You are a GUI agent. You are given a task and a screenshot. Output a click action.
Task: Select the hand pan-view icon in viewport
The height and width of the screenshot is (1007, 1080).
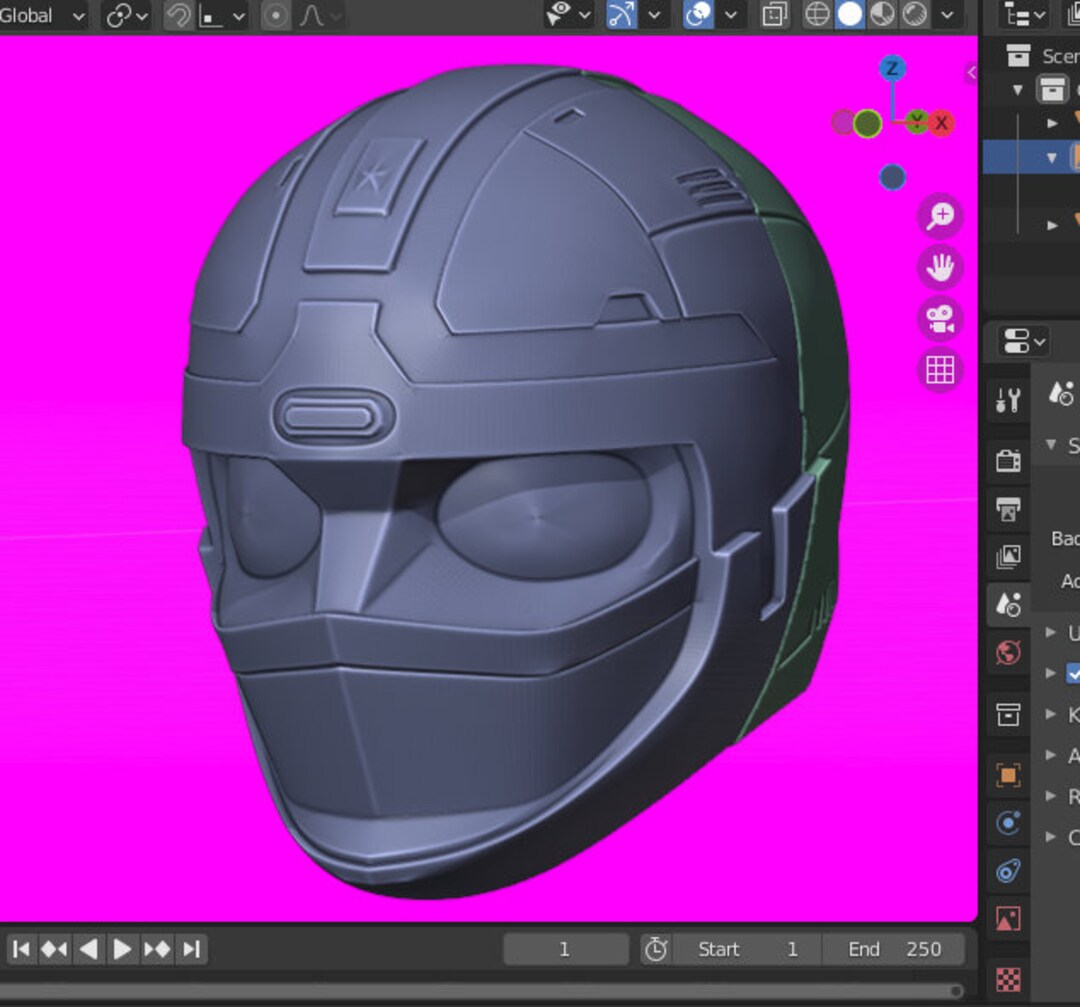click(938, 267)
